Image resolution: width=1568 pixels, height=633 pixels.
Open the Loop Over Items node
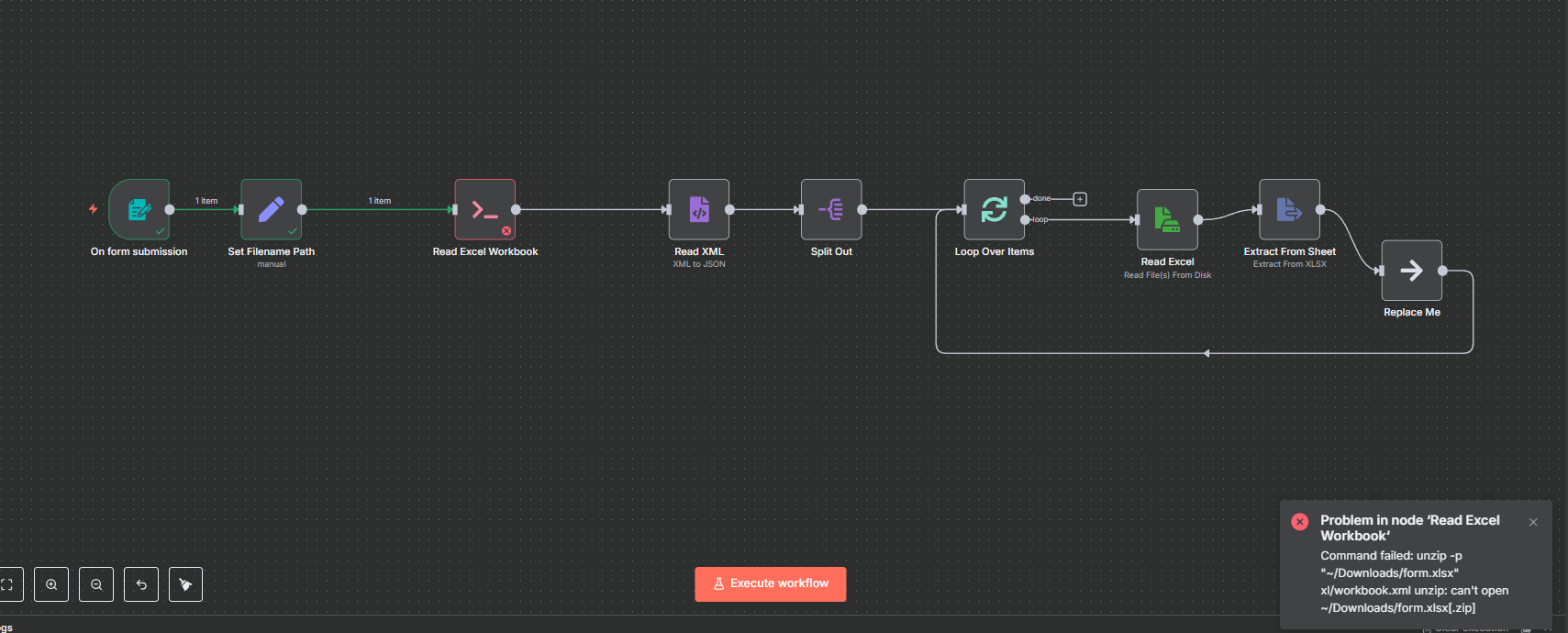994,209
